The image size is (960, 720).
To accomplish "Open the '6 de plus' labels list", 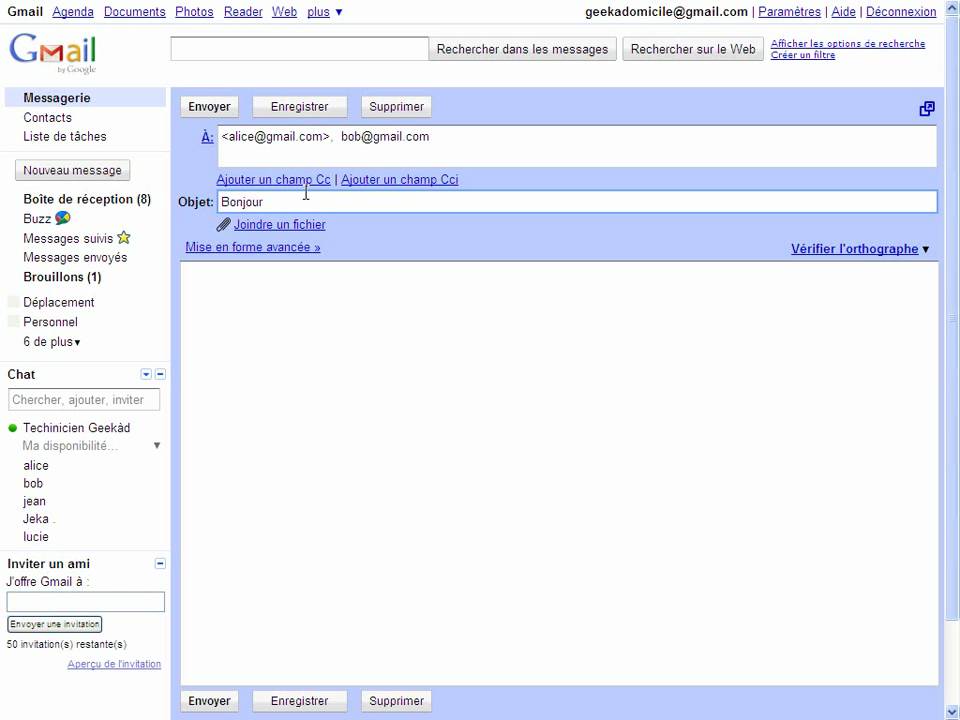I will coord(49,341).
